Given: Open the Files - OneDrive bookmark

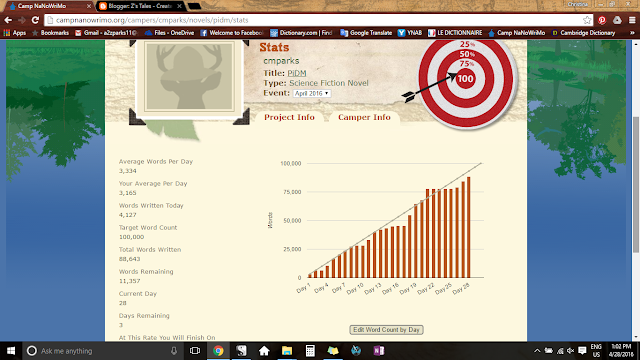Looking at the screenshot, I should tap(169, 33).
